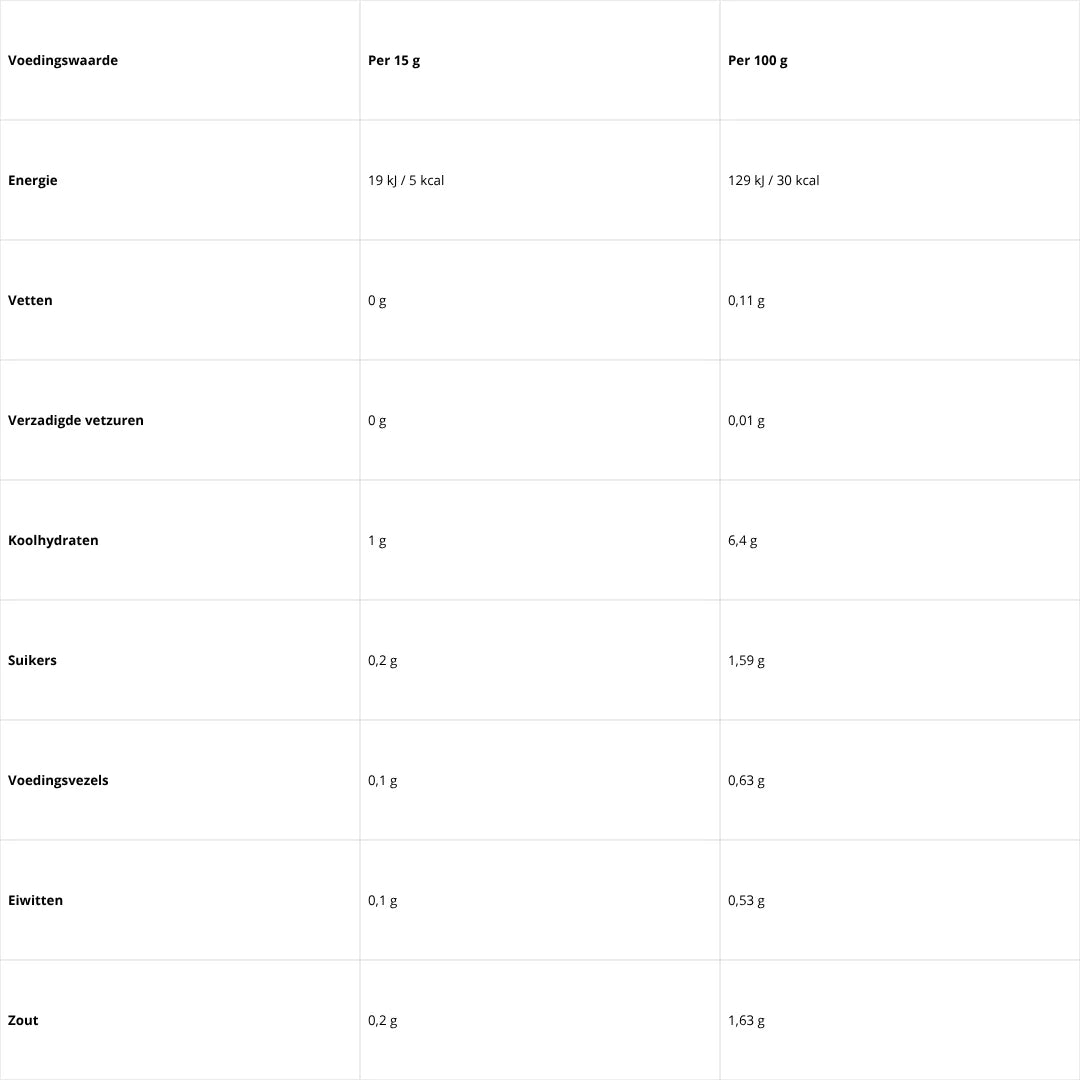Image resolution: width=1080 pixels, height=1080 pixels.
Task: Click the '6,4 g' carbohydrates value
Action: click(x=743, y=540)
